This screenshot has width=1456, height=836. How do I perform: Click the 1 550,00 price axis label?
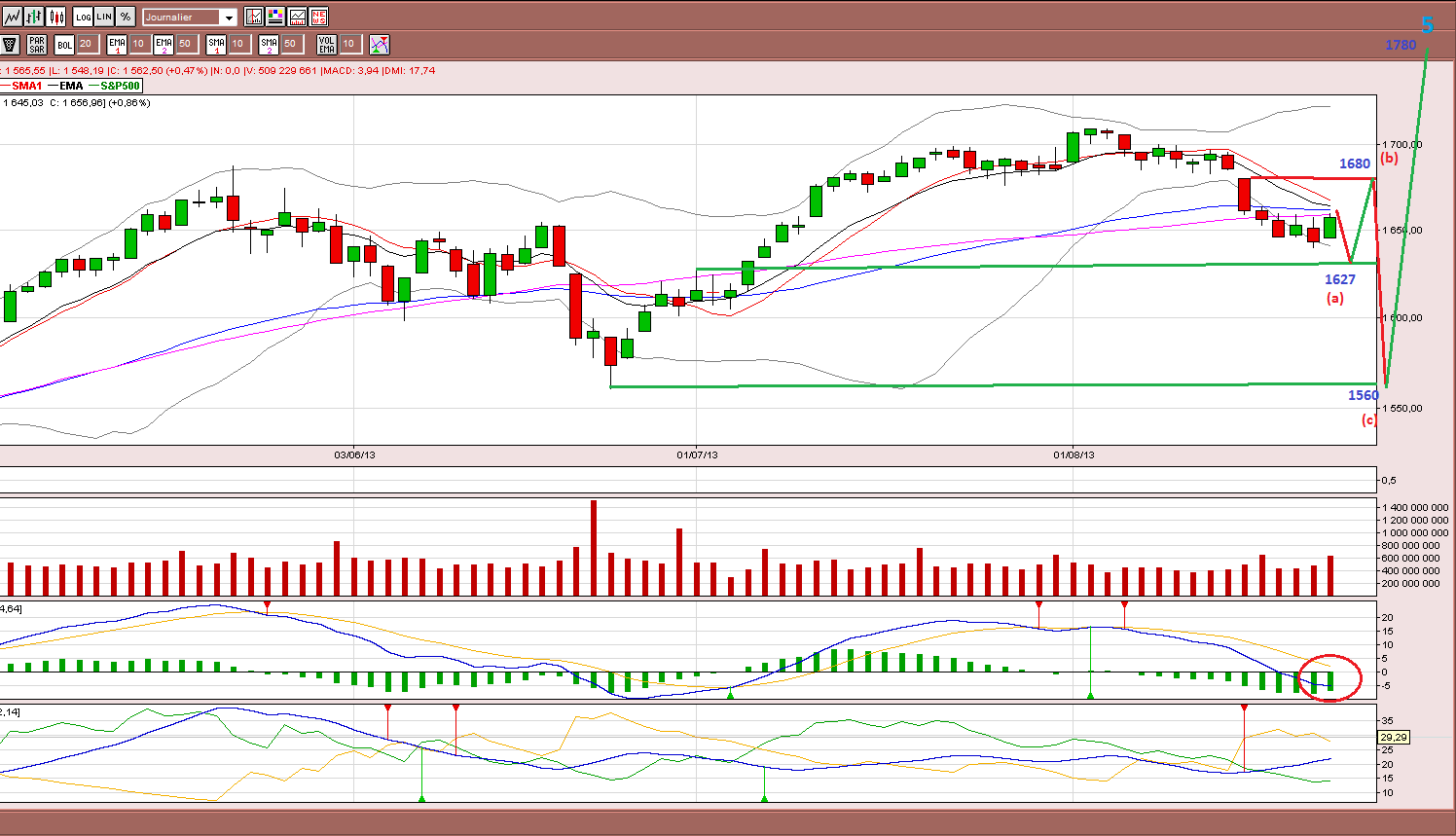[x=1404, y=409]
